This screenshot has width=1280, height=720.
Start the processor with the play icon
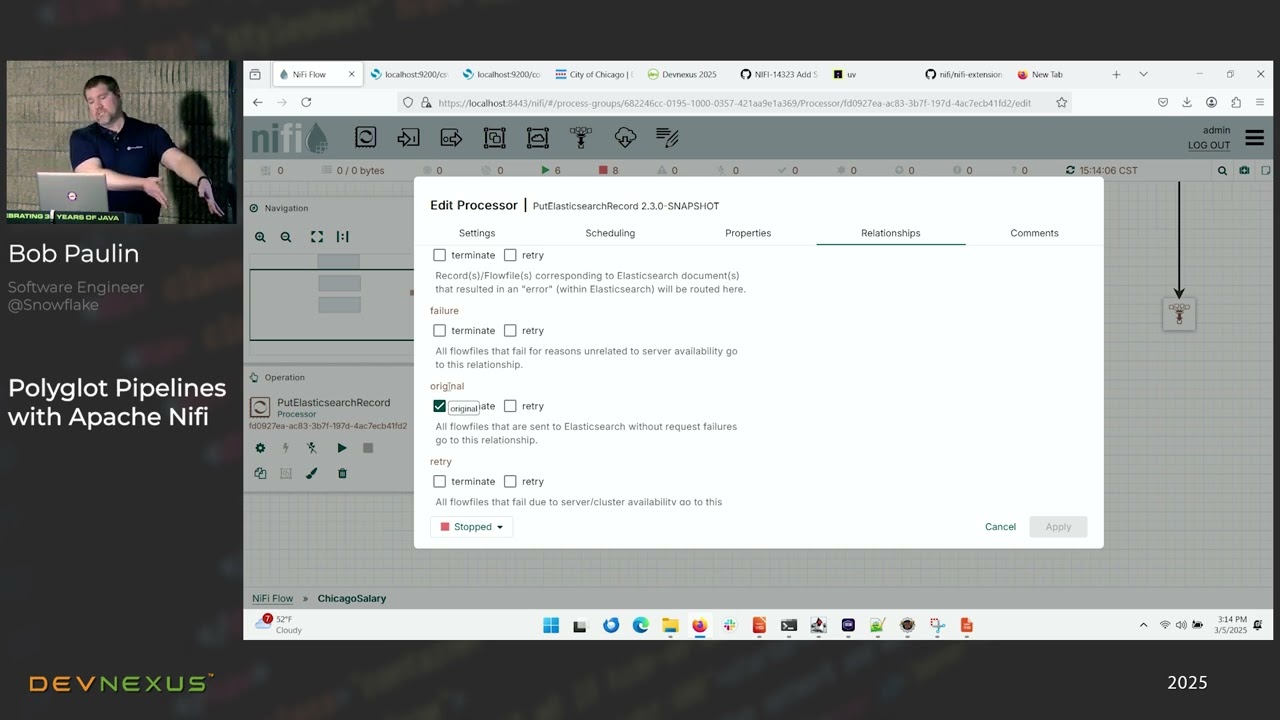342,448
